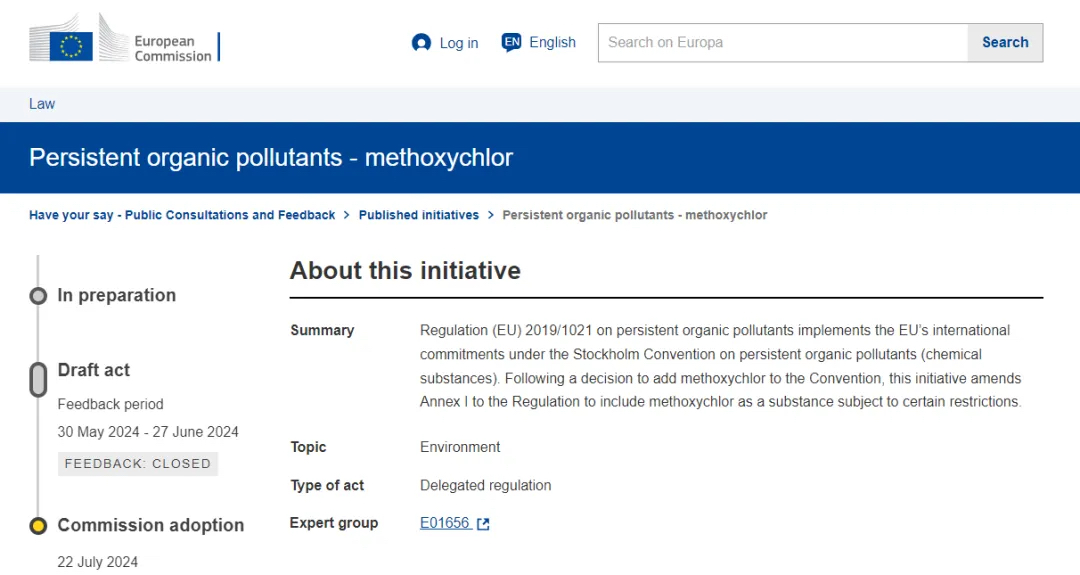The image size is (1080, 575).
Task: Go to Have your say breadcrumb
Action: 182,215
